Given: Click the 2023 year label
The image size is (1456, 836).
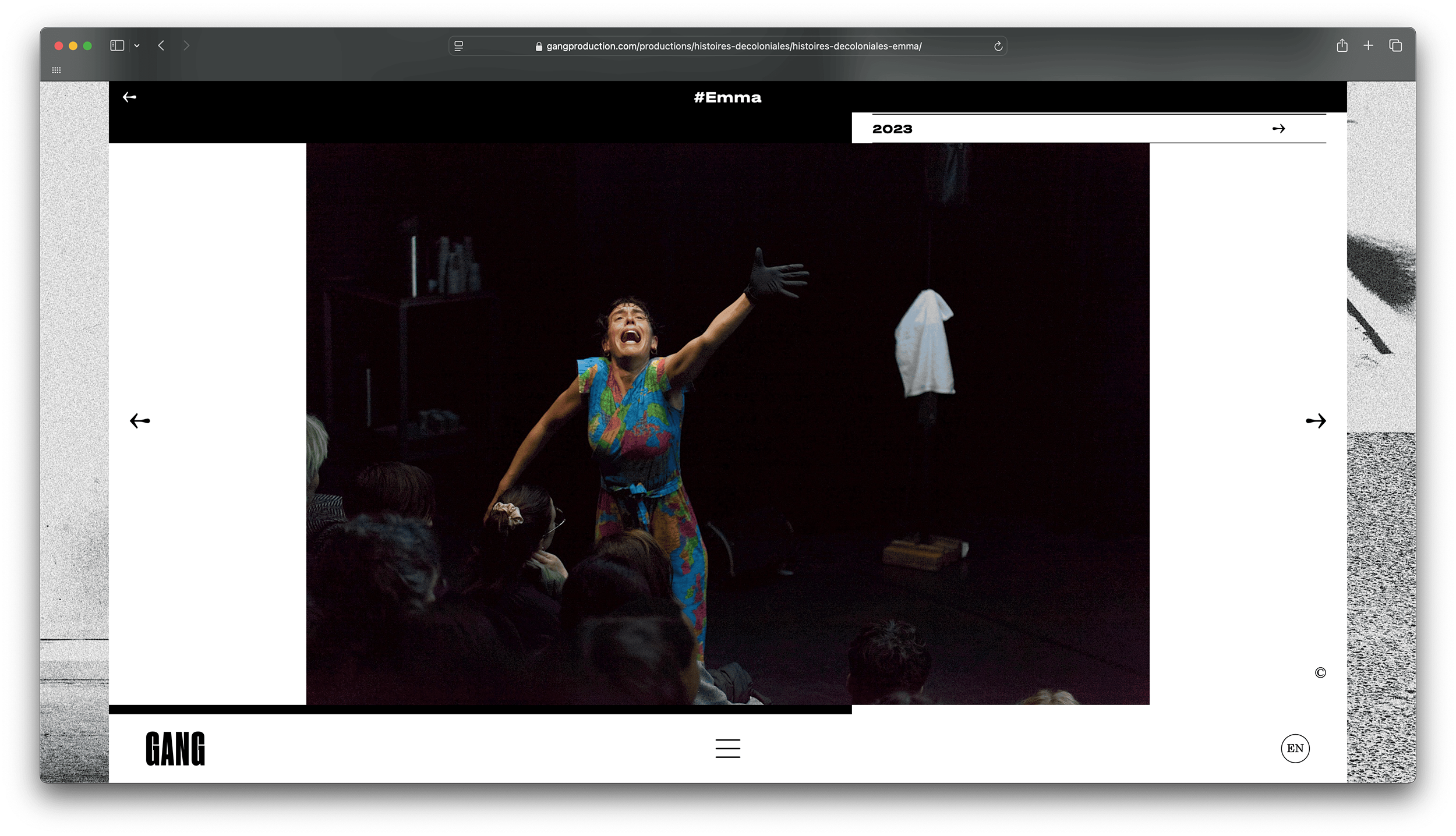Looking at the screenshot, I should [x=892, y=129].
